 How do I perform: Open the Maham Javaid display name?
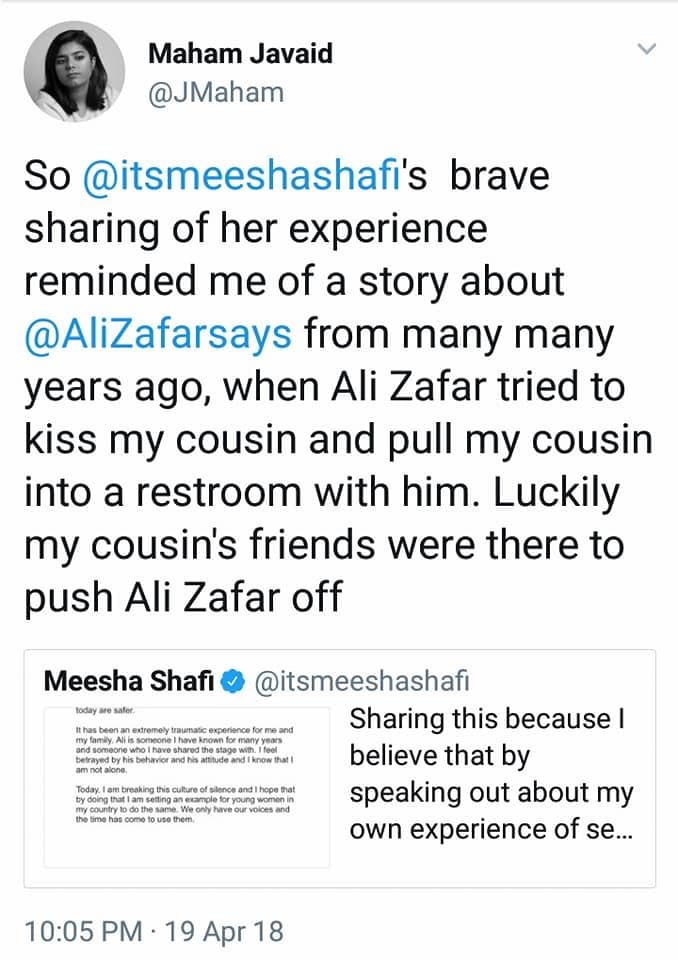click(x=242, y=53)
